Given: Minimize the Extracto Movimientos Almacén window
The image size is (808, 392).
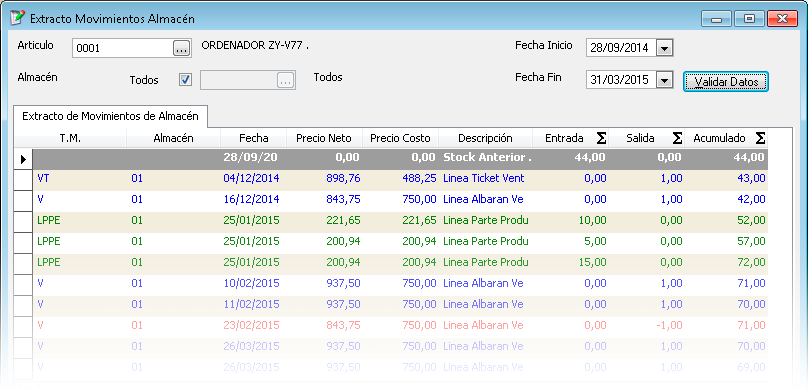Looking at the screenshot, I should [717, 19].
